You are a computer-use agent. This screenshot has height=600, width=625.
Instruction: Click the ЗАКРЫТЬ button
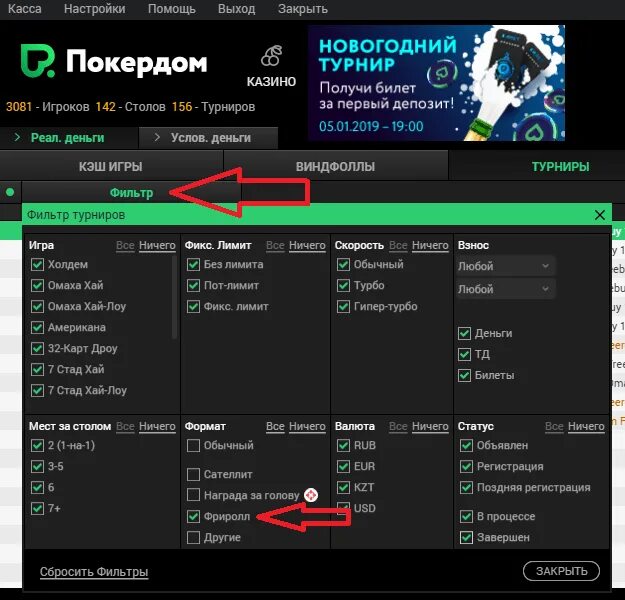click(561, 571)
